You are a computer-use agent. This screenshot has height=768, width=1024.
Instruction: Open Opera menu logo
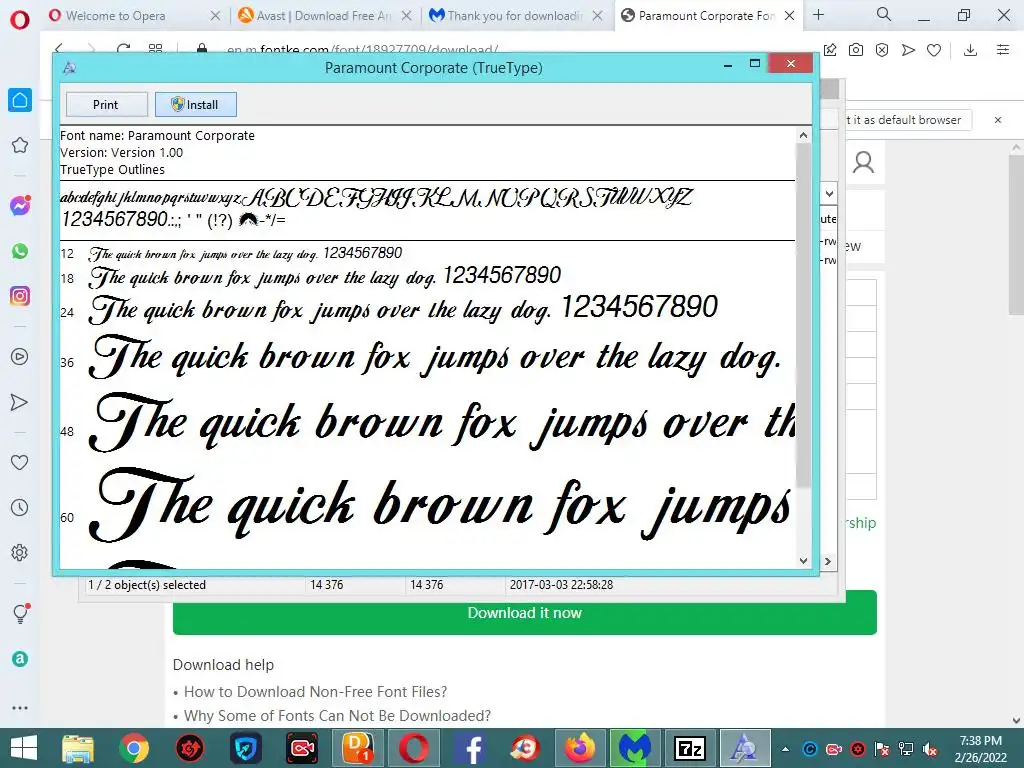coord(20,20)
